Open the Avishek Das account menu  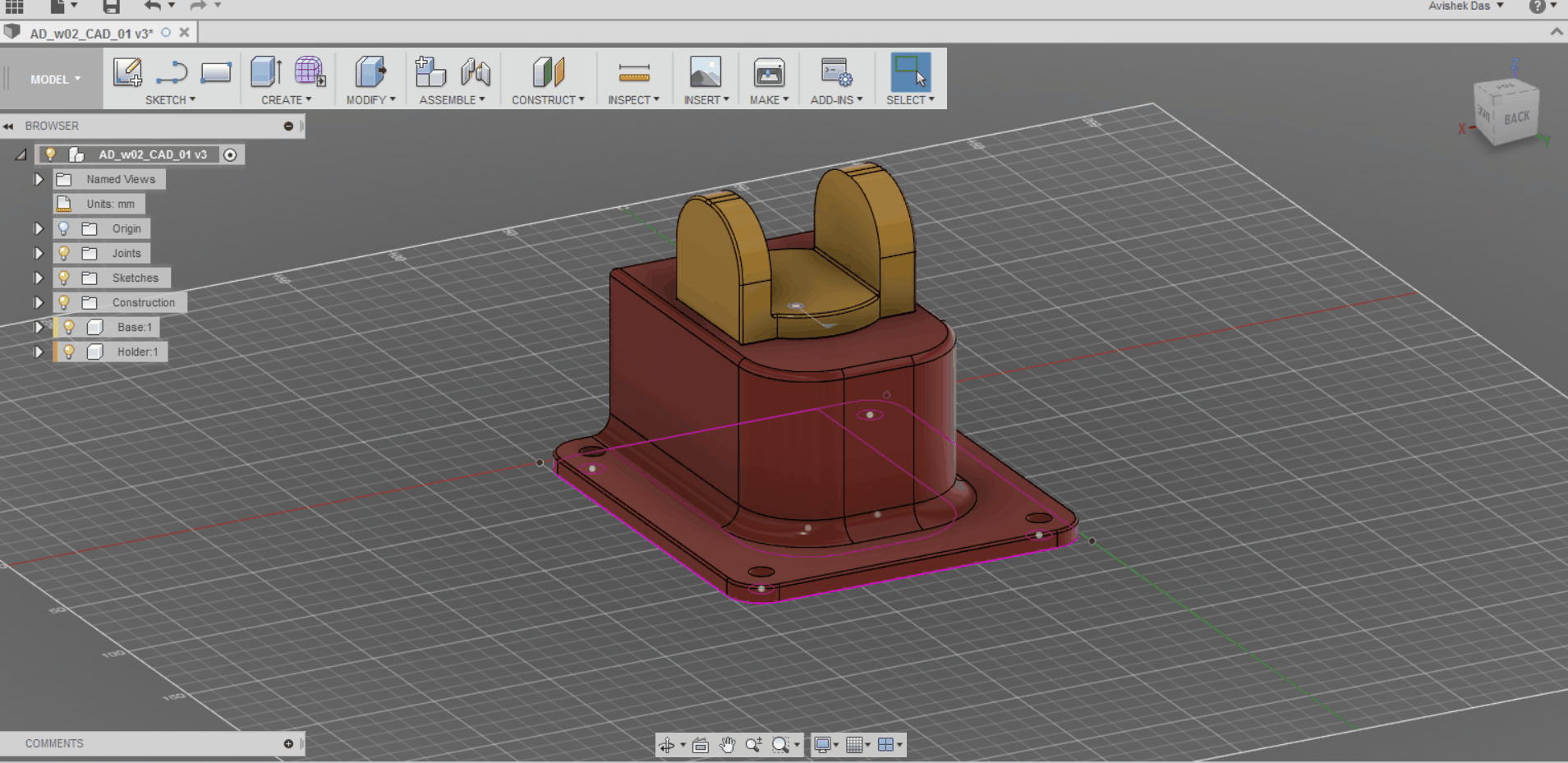tap(1465, 6)
